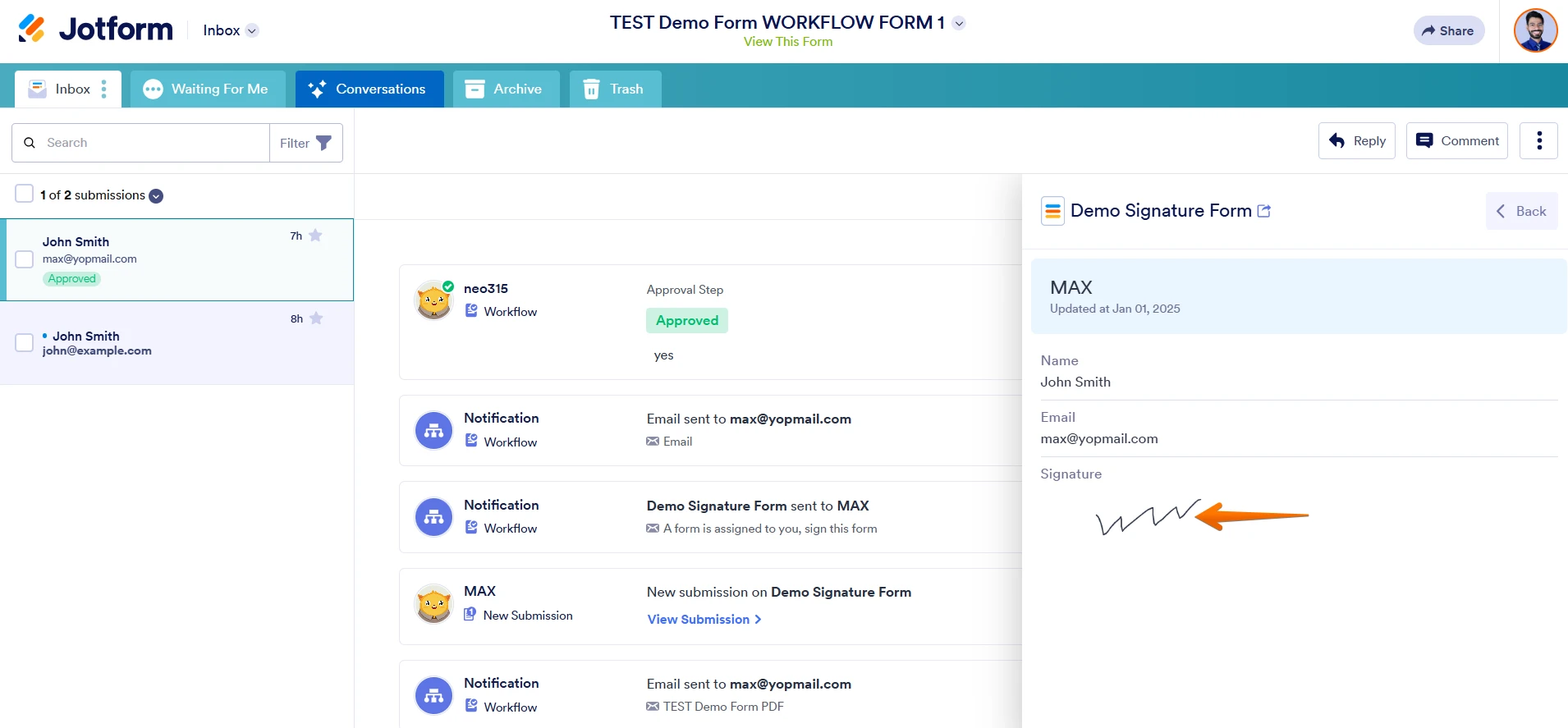The image size is (1568, 728).
Task: Click the Waiting For Me bubble icon
Action: tap(153, 89)
